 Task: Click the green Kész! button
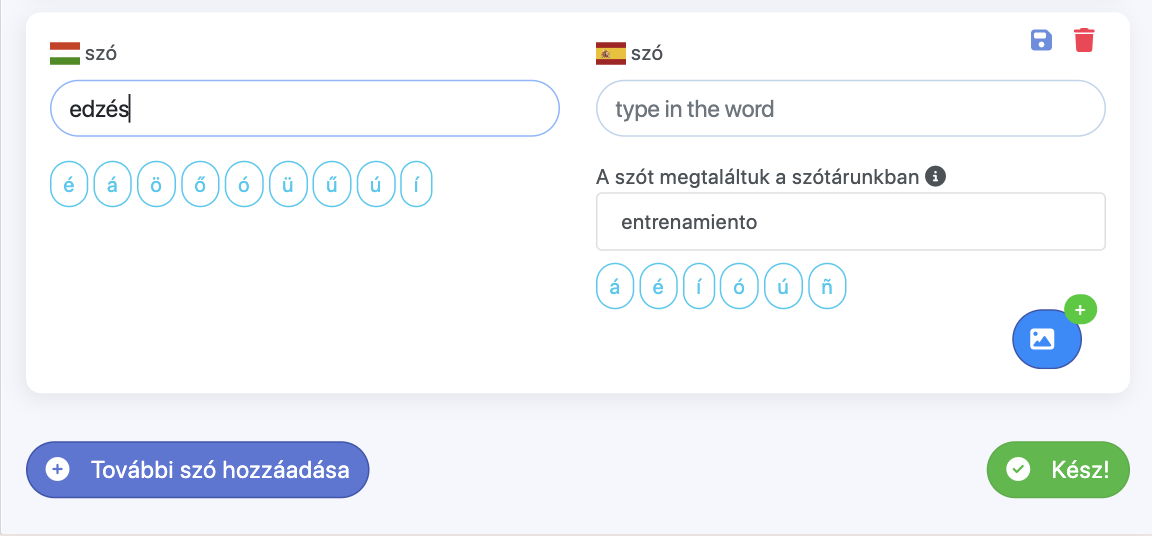[1058, 469]
